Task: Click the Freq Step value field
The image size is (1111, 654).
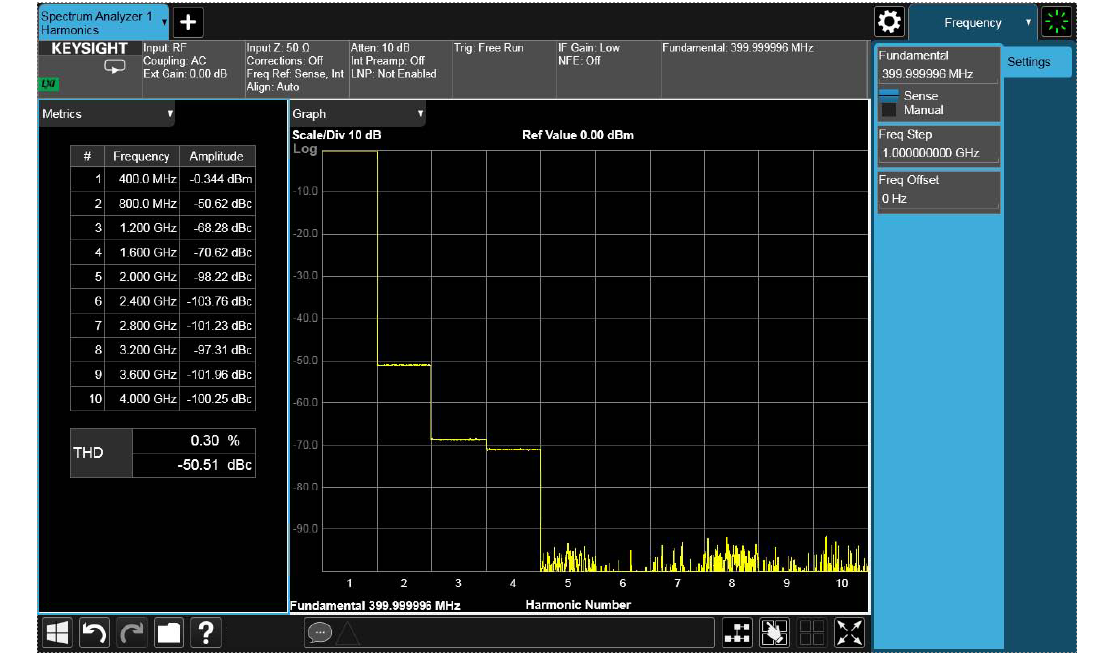Action: 938,153
